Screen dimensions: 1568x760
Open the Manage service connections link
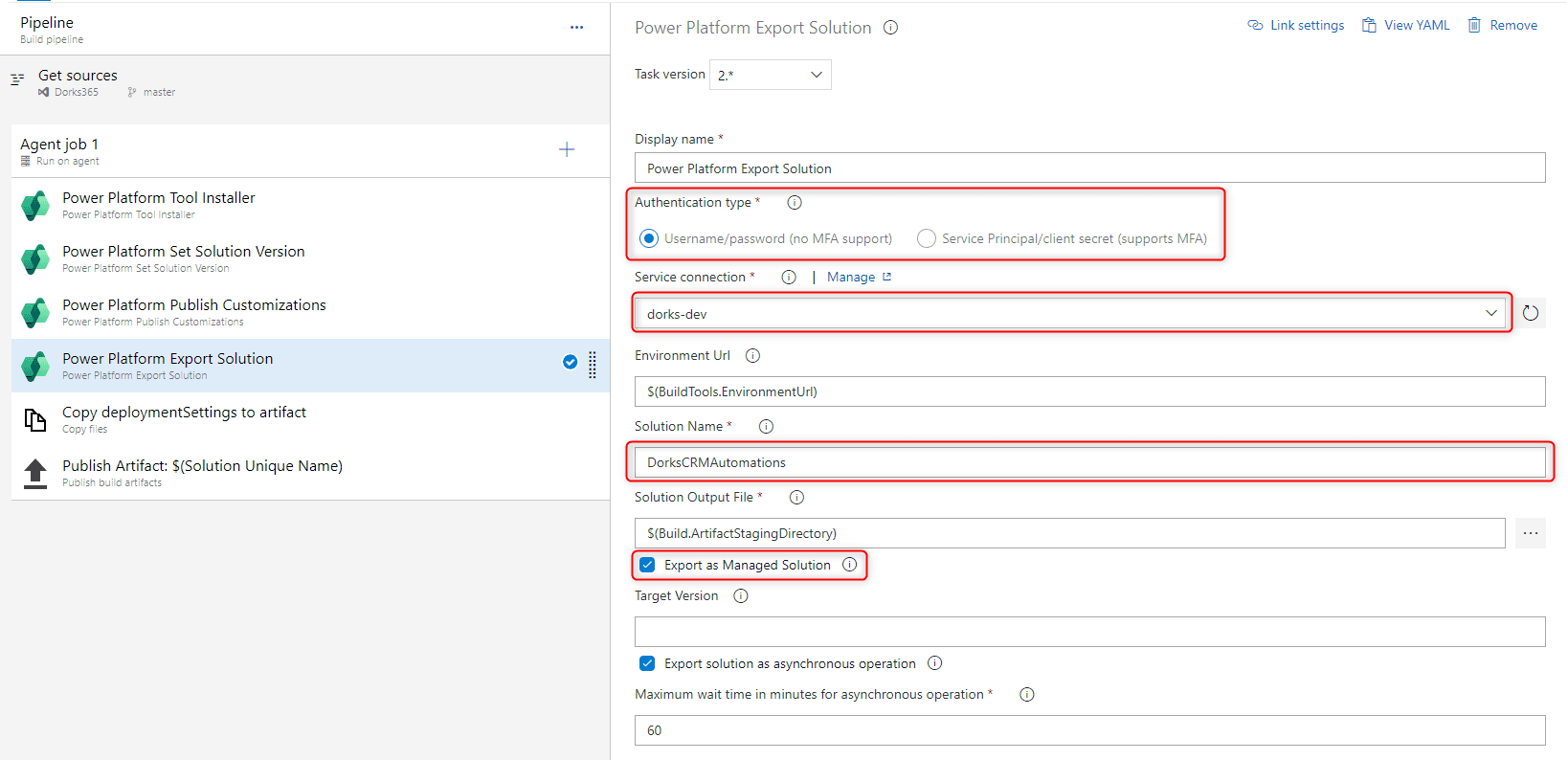click(859, 277)
